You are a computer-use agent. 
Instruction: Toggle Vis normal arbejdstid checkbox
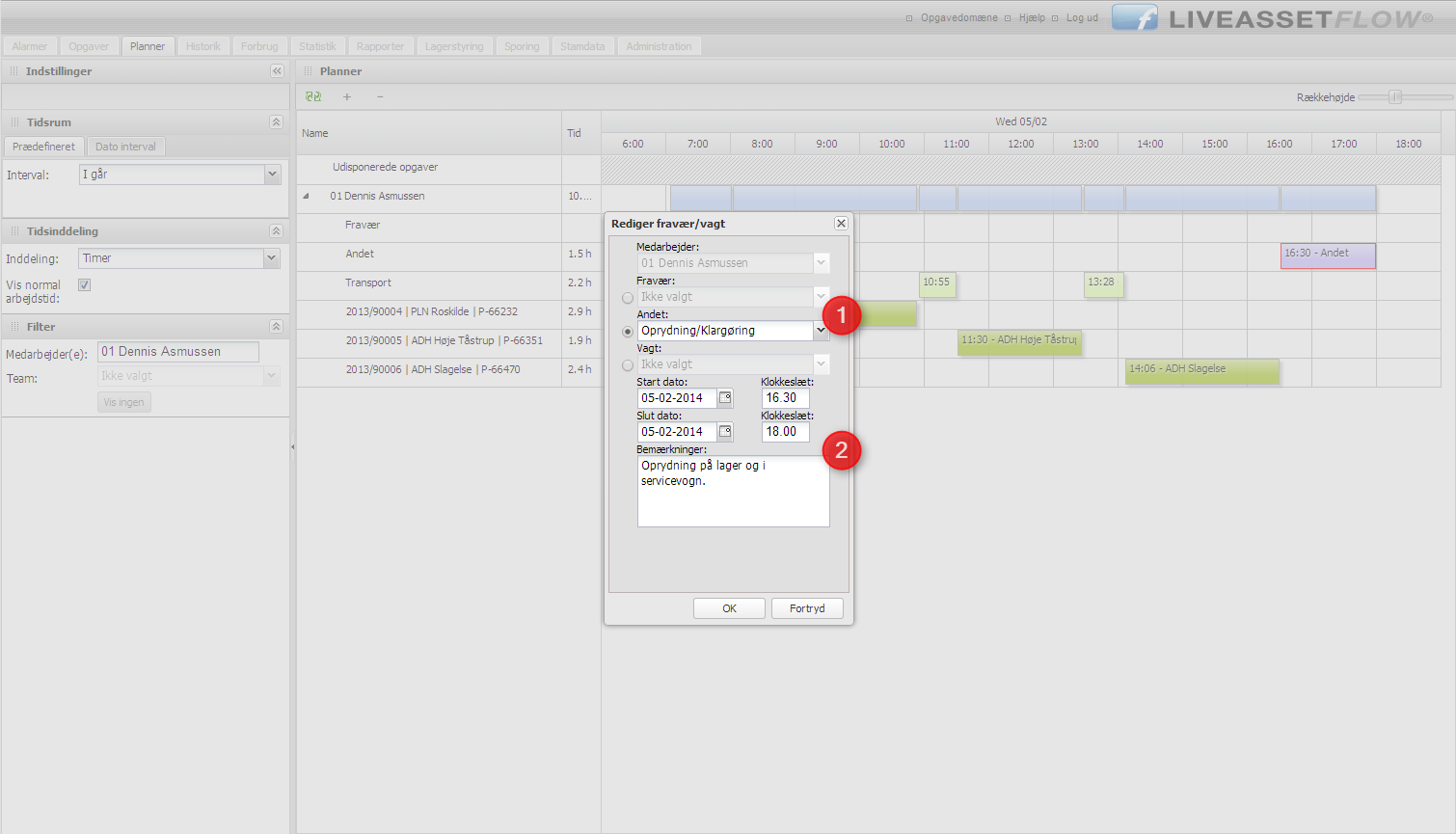tap(85, 285)
